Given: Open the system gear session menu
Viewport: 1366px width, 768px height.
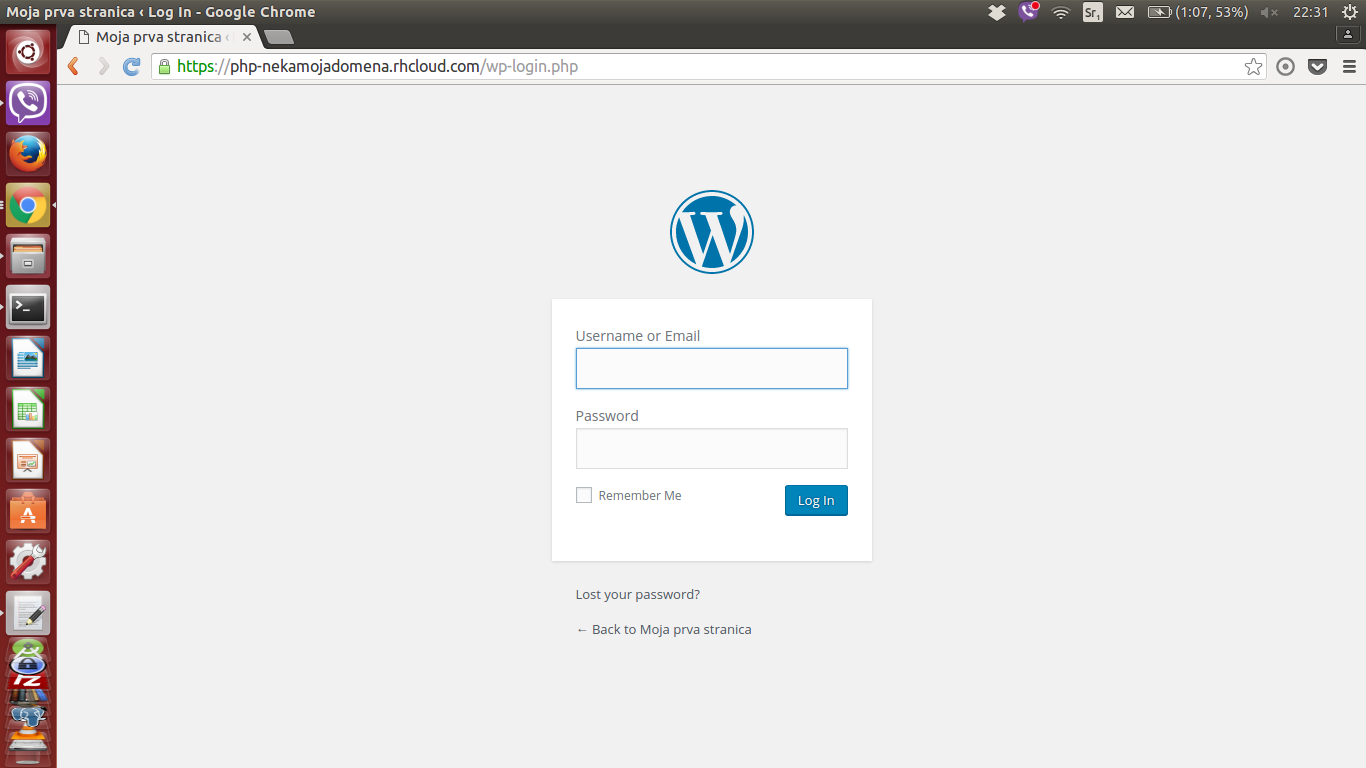Looking at the screenshot, I should pyautogui.click(x=1350, y=12).
